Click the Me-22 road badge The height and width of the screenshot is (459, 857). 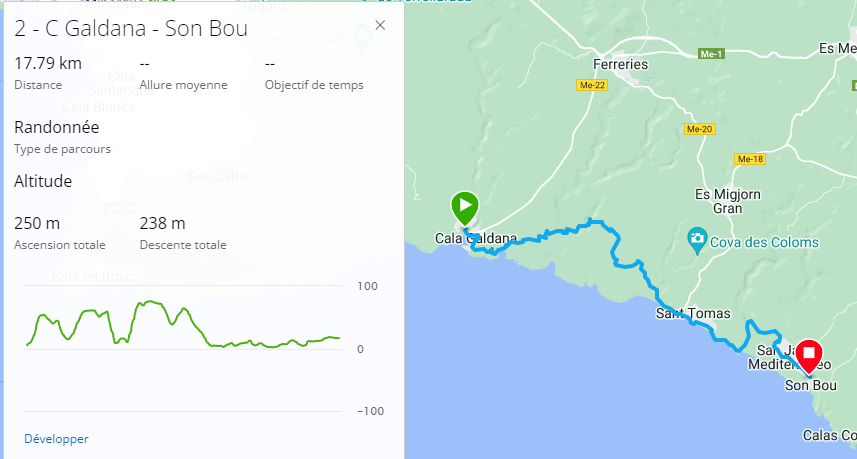pos(593,86)
